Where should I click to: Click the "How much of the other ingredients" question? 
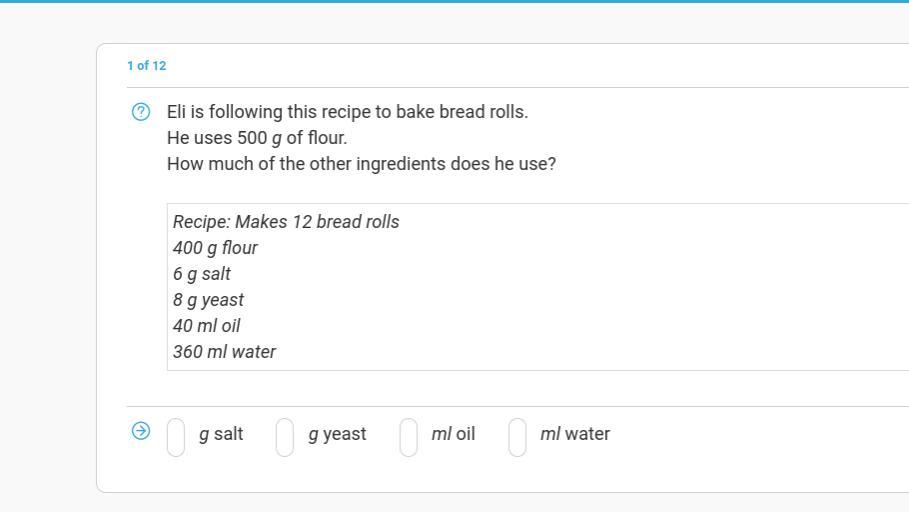point(361,164)
